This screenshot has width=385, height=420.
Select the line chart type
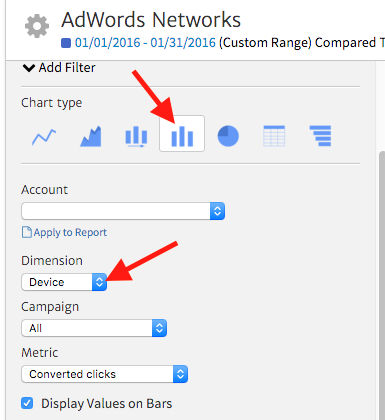[44, 137]
